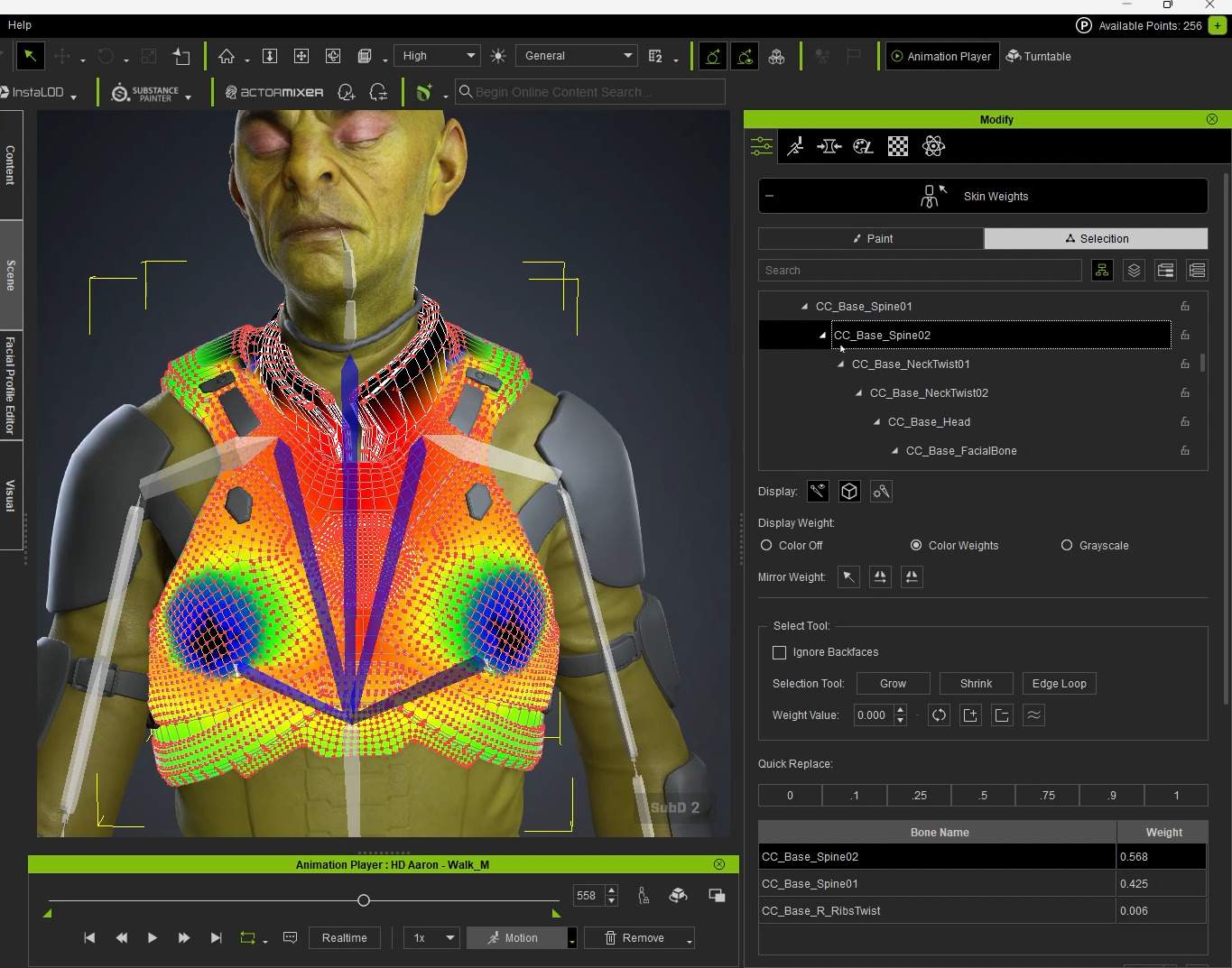This screenshot has height=968, width=1232.
Task: Open the checkerboard texture tab icon
Action: 898,146
